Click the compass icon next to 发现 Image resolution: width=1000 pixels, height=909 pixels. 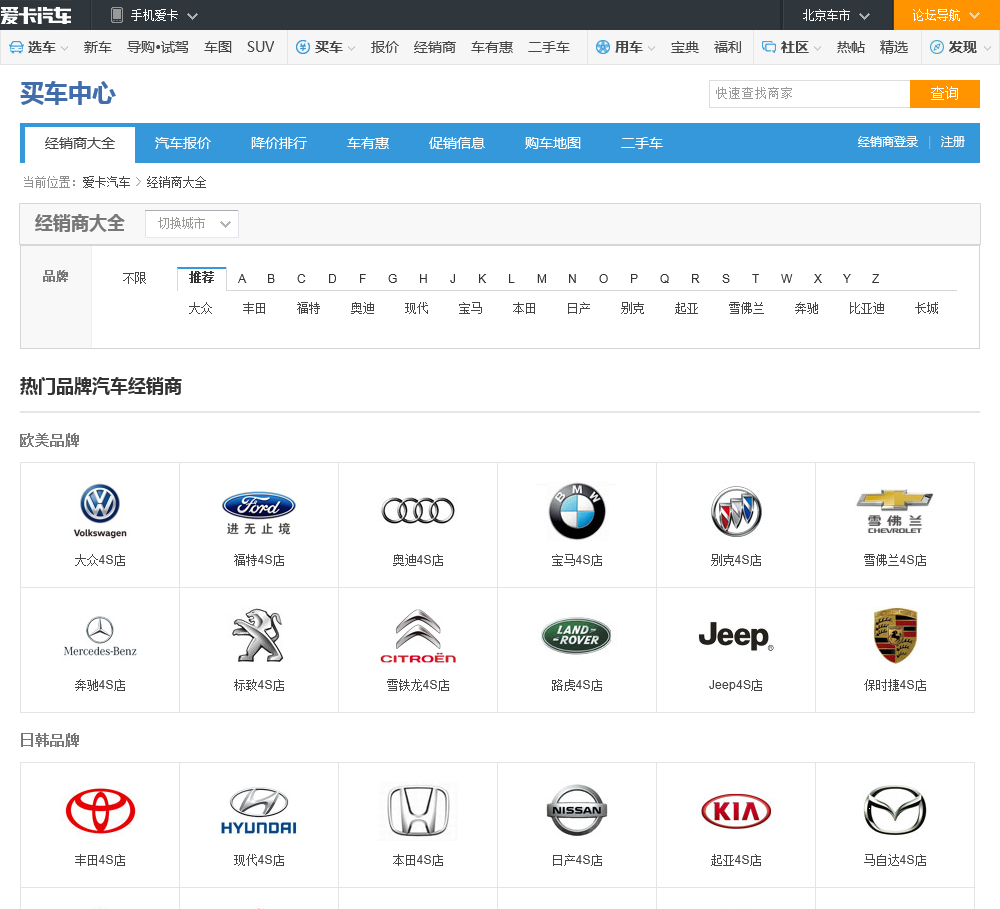(937, 47)
